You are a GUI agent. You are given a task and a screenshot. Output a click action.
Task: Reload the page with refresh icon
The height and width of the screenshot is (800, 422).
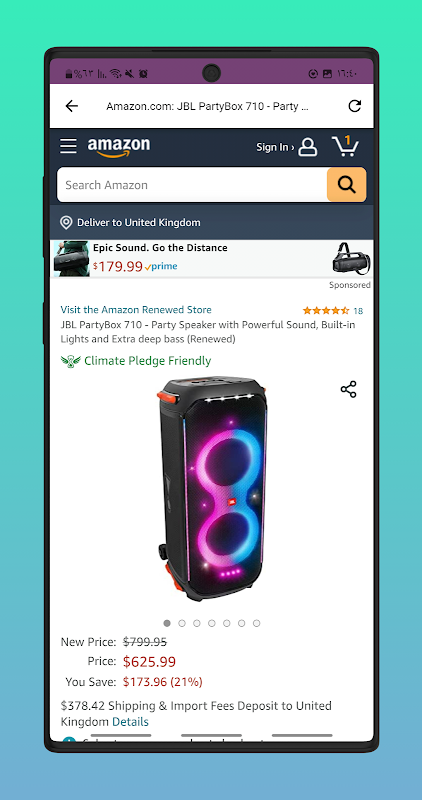(x=354, y=106)
